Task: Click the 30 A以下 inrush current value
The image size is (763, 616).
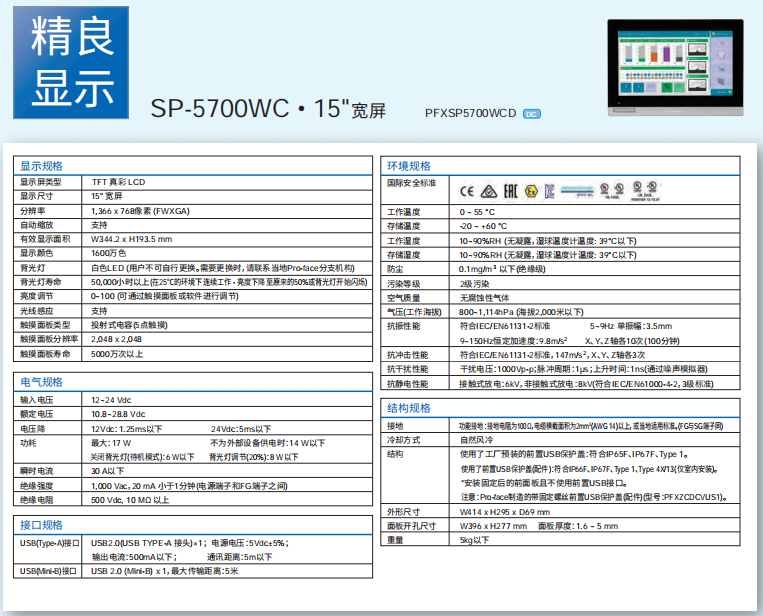Action: 108,471
